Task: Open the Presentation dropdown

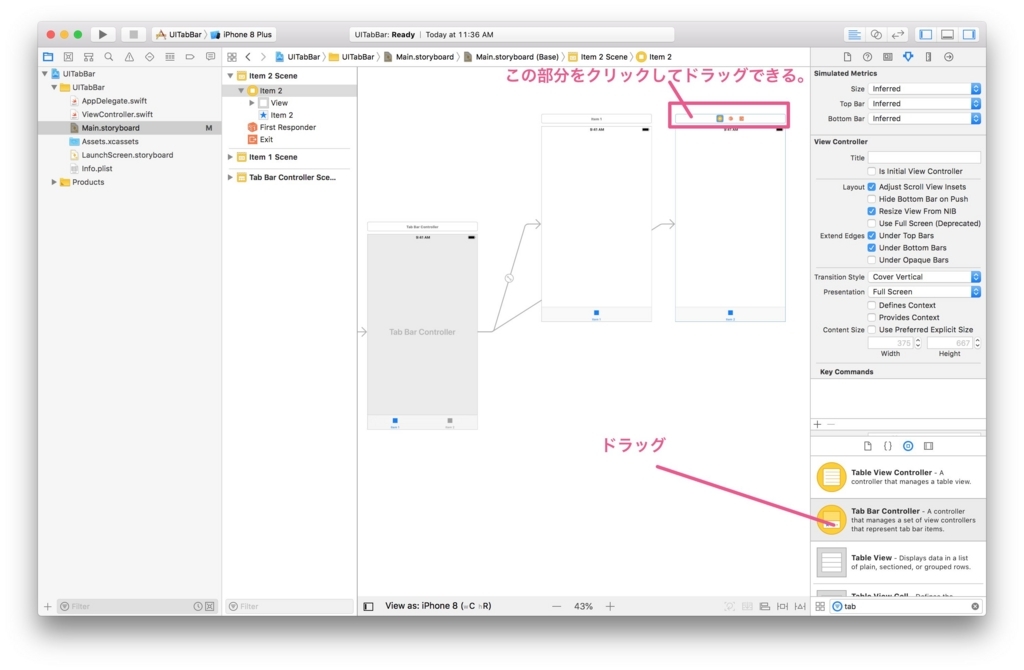Action: click(x=924, y=292)
